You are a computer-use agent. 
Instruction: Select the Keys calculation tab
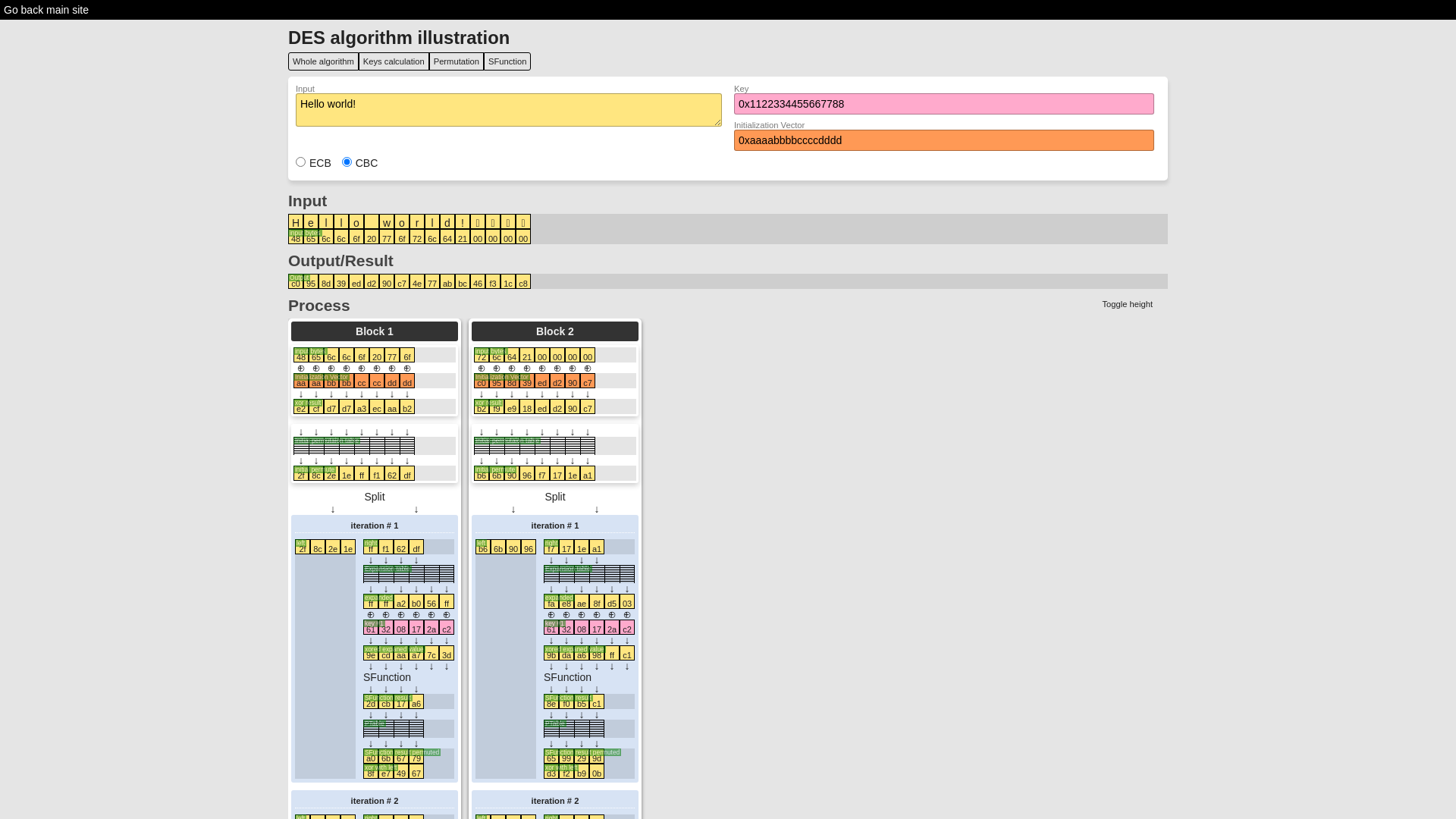coord(393,61)
